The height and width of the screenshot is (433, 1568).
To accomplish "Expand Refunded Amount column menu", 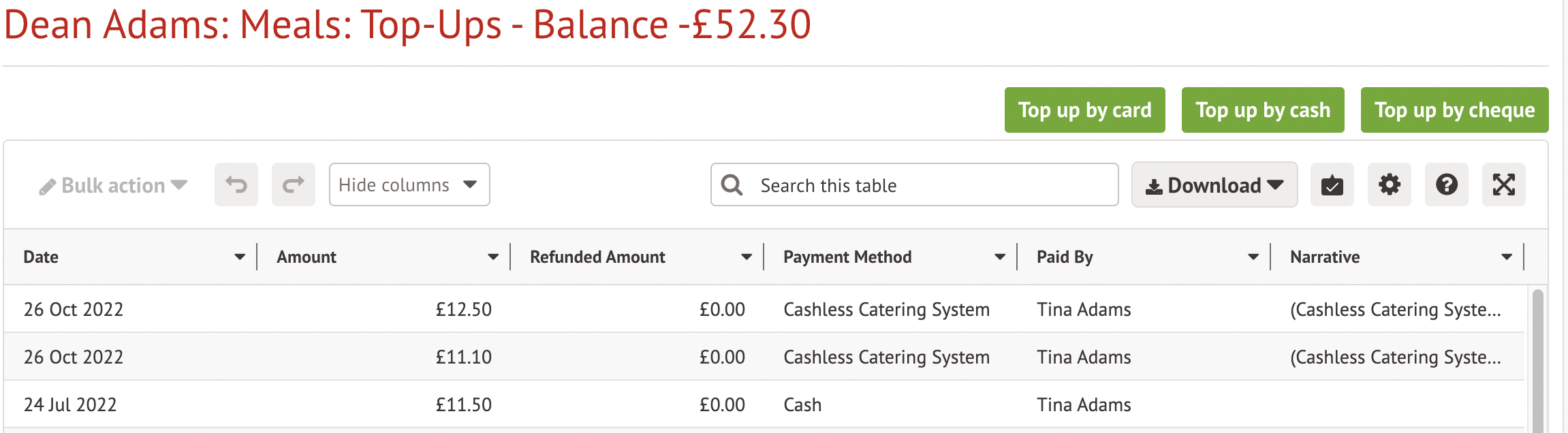I will click(x=747, y=257).
